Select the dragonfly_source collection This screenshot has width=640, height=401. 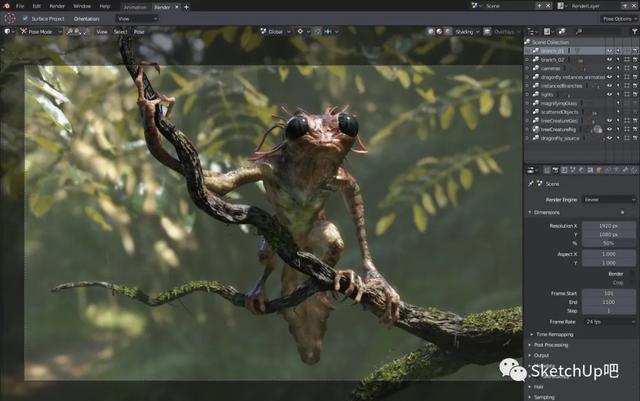560,138
